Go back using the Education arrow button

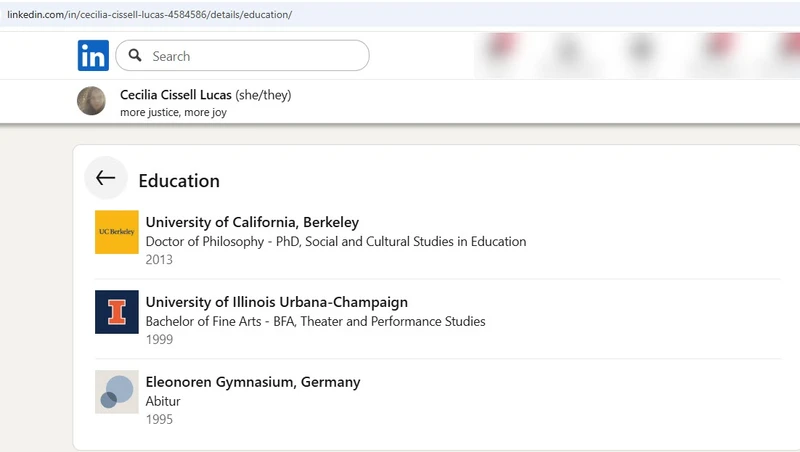coord(106,178)
